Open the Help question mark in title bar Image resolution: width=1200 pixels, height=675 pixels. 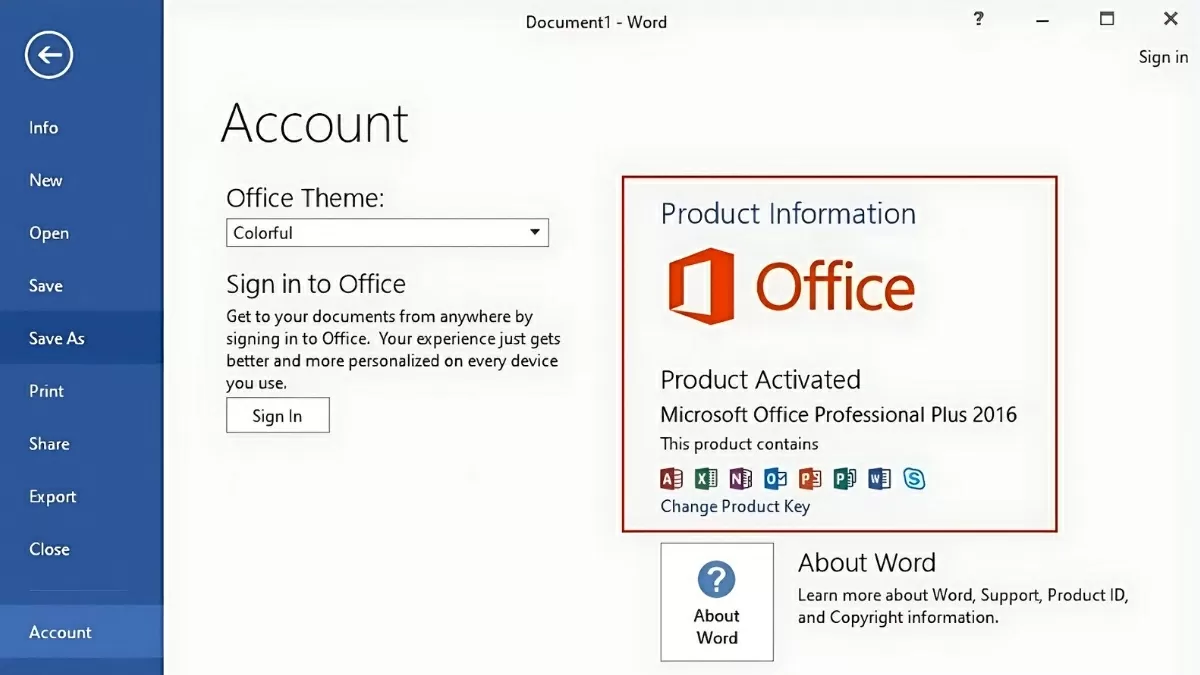pyautogui.click(x=978, y=19)
